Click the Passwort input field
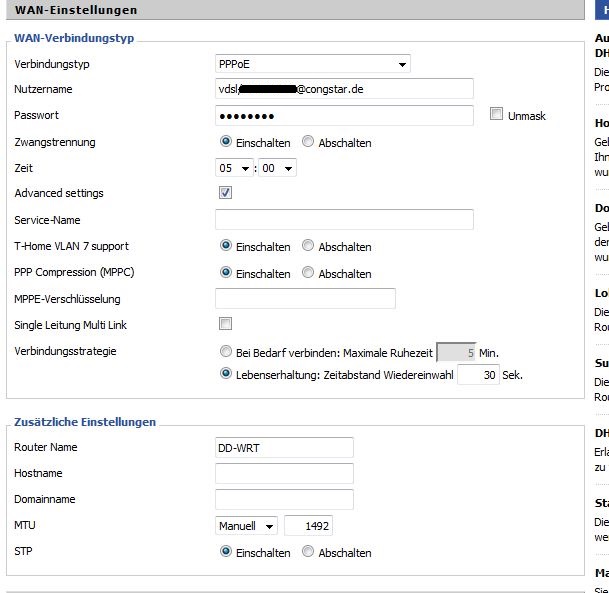The height and width of the screenshot is (593, 609). coord(344,115)
